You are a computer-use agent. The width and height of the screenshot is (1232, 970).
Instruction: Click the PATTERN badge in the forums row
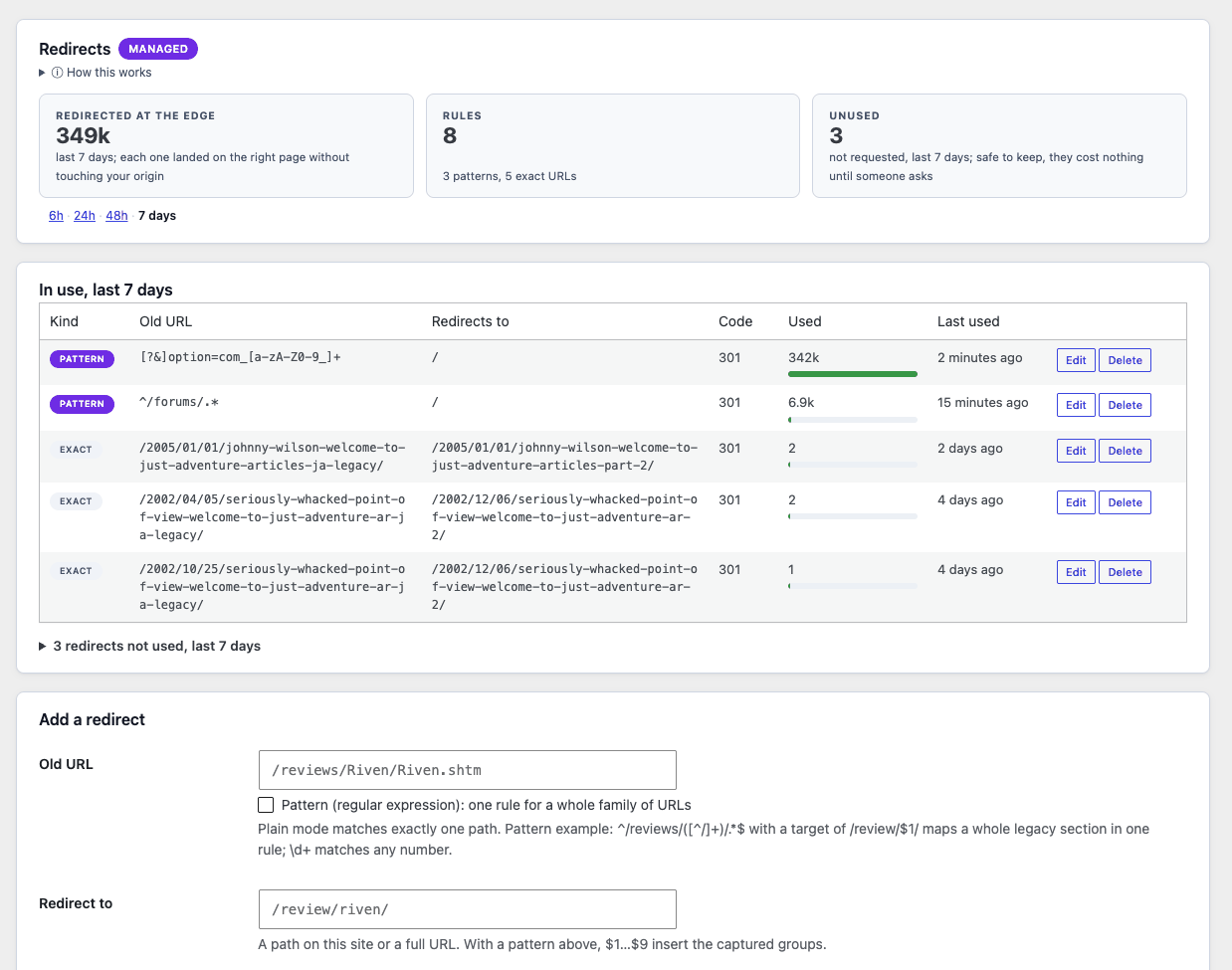coord(82,404)
